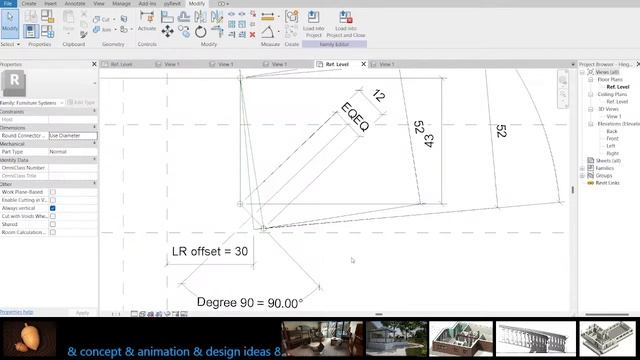
Task: Click the Mirror Pick Axis icon
Action: pyautogui.click(x=200, y=17)
